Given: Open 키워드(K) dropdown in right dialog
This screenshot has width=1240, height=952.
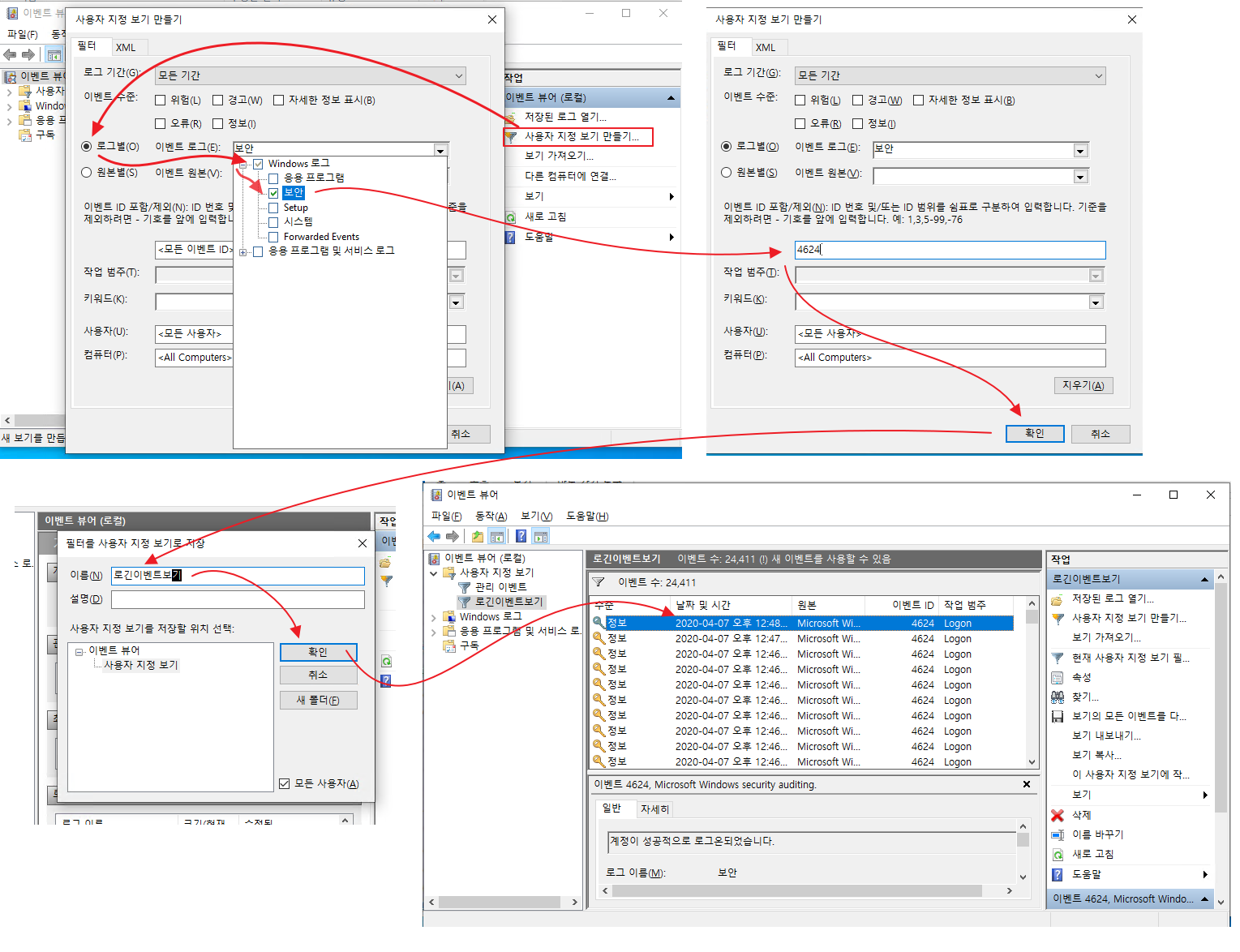Looking at the screenshot, I should (1096, 302).
